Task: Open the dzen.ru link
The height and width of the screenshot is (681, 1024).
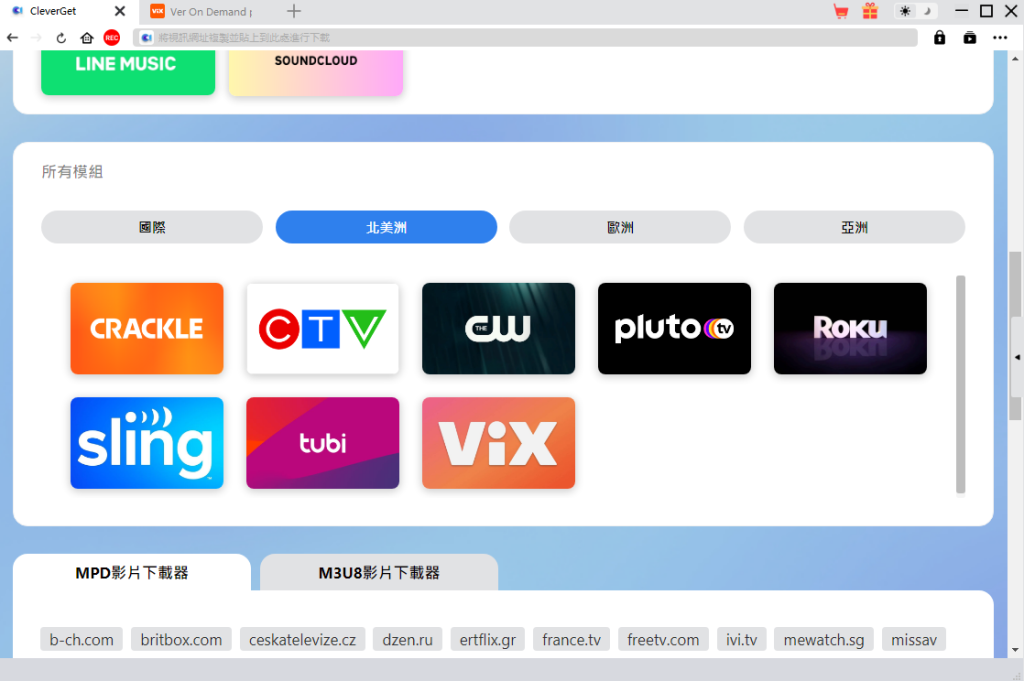Action: coord(408,639)
